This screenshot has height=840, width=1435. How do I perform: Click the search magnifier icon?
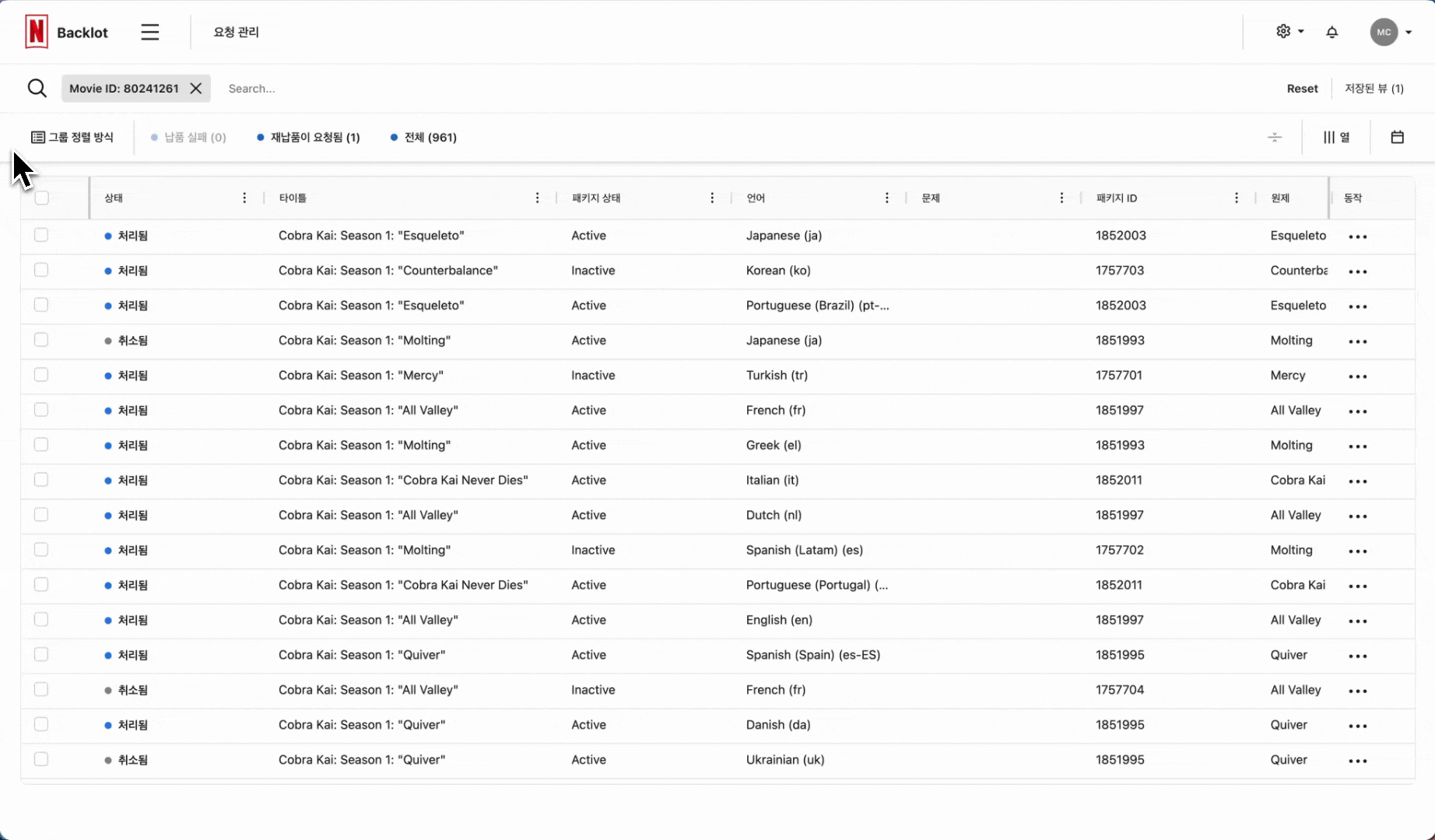(37, 89)
